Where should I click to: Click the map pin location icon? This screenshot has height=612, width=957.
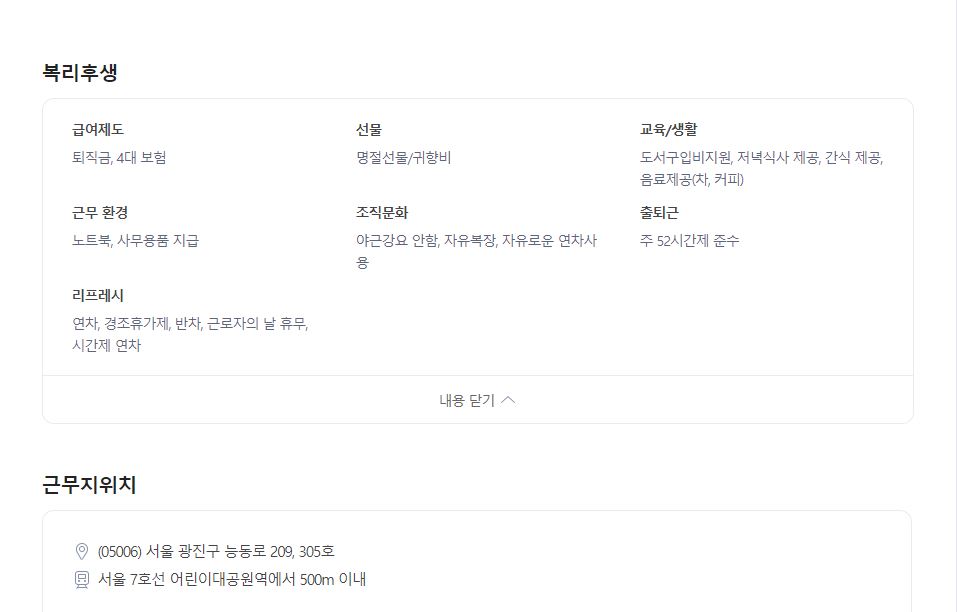point(81,552)
